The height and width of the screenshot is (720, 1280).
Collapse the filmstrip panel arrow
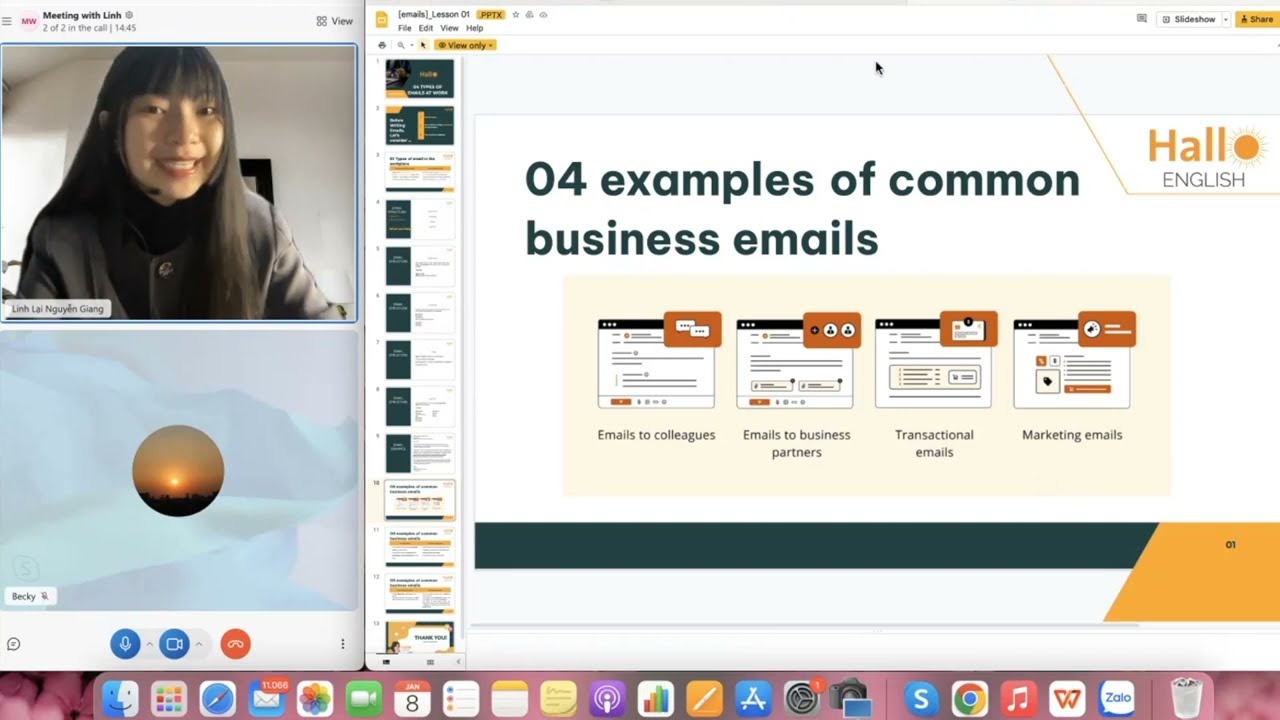(459, 662)
